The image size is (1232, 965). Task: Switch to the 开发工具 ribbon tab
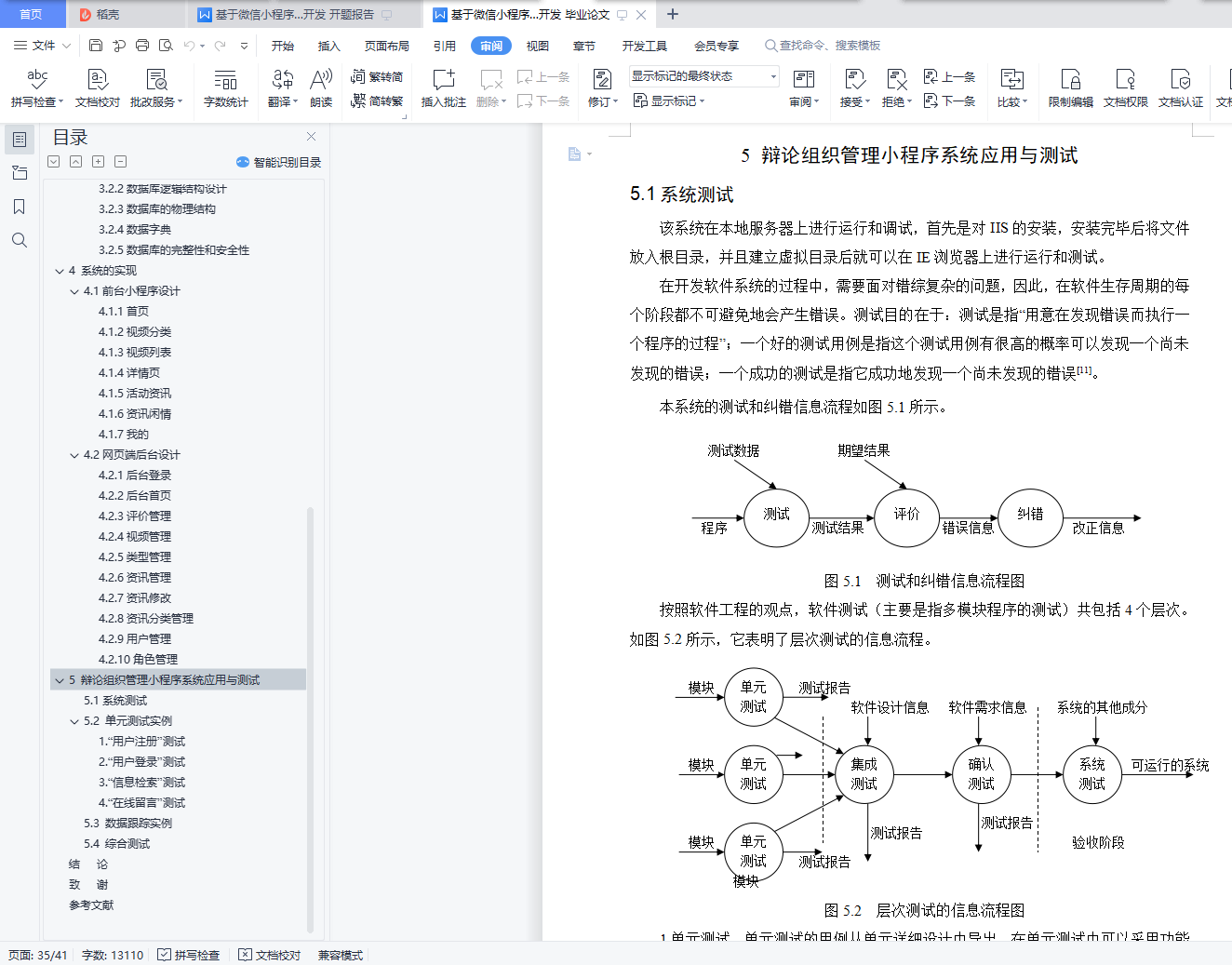click(645, 46)
